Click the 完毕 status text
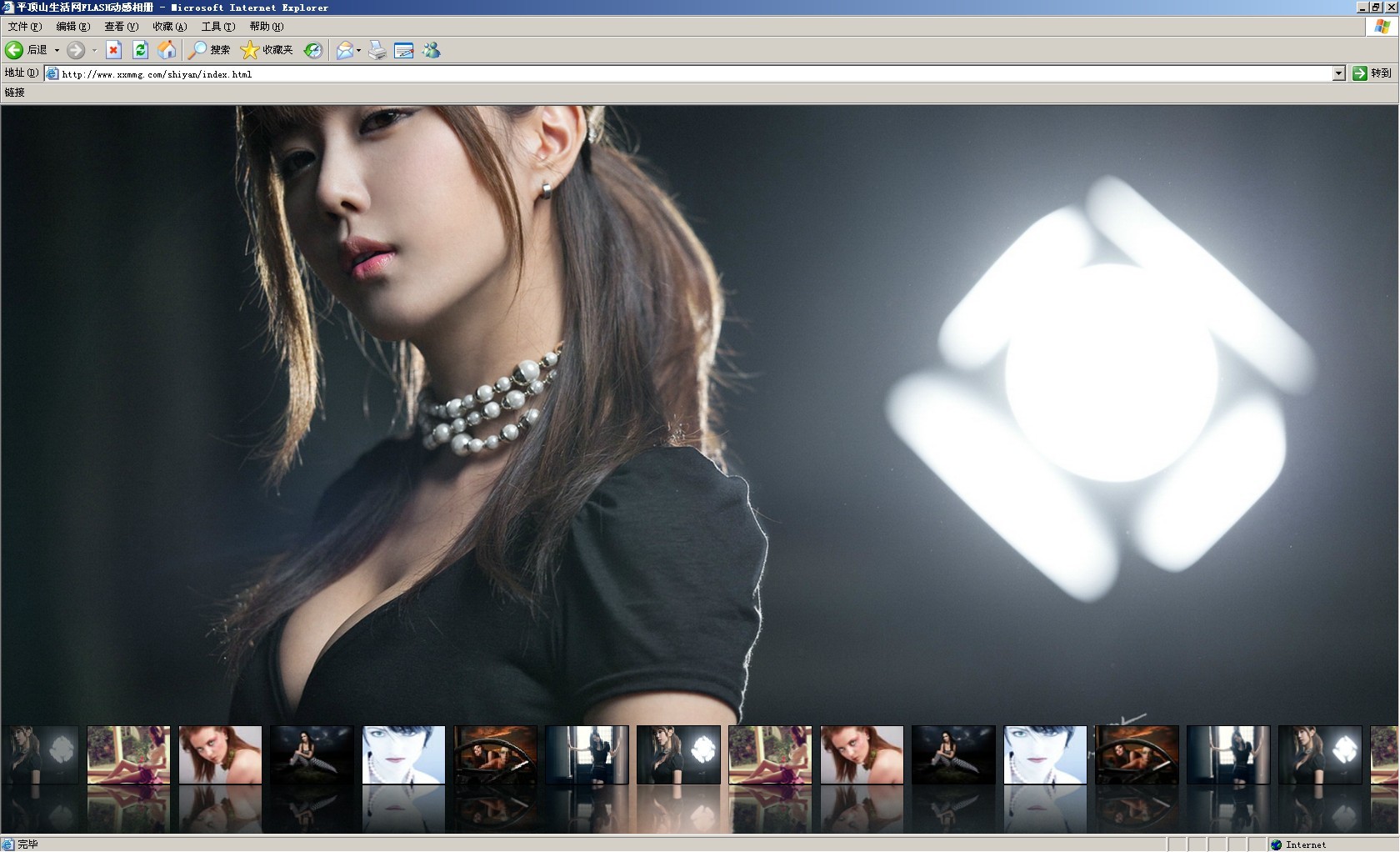Image resolution: width=1400 pixels, height=852 pixels. (27, 844)
